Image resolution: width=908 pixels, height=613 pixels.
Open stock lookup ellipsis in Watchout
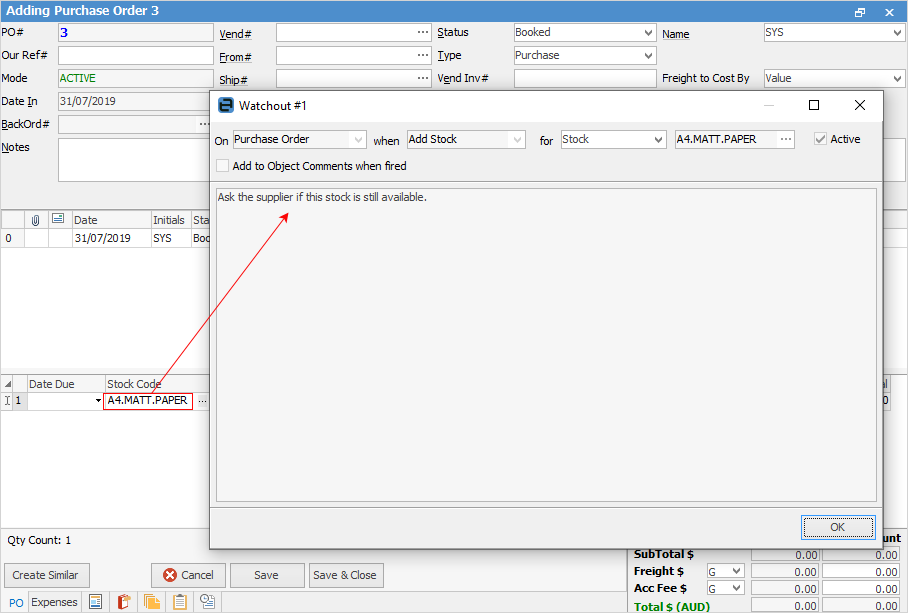[x=785, y=140]
